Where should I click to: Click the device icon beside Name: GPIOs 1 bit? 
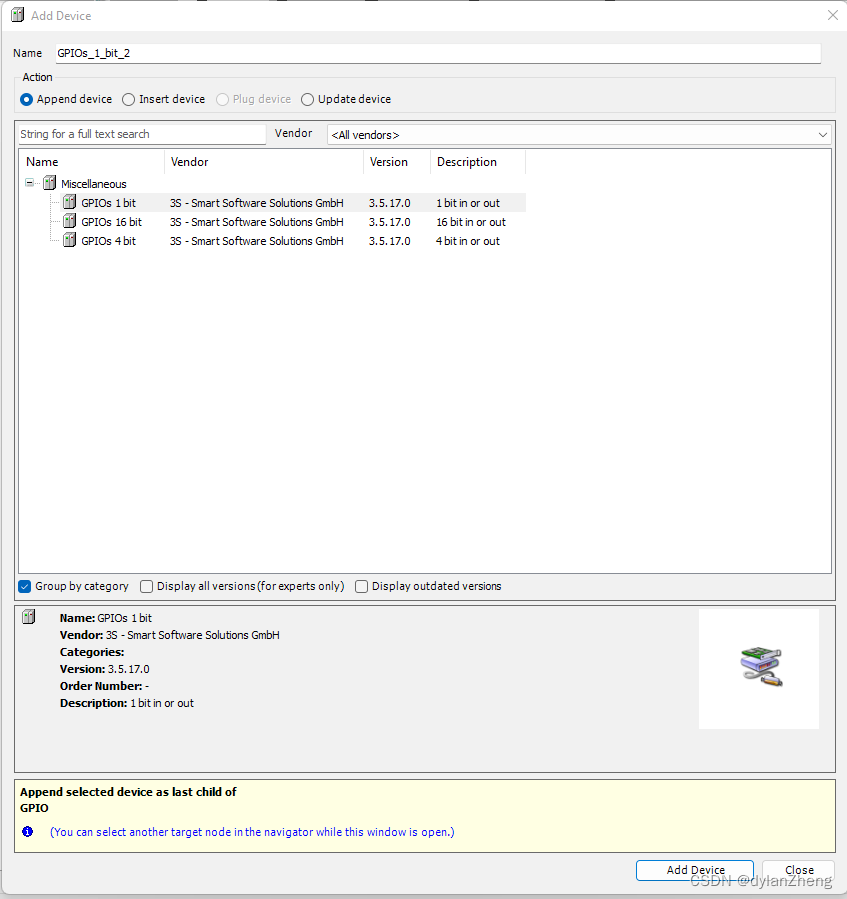tap(28, 617)
